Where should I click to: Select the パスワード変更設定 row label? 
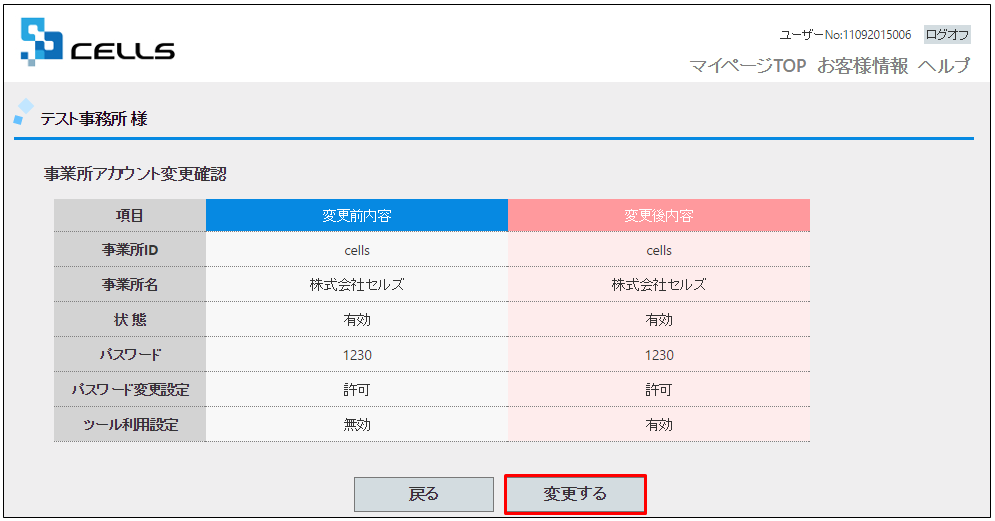coord(129,389)
